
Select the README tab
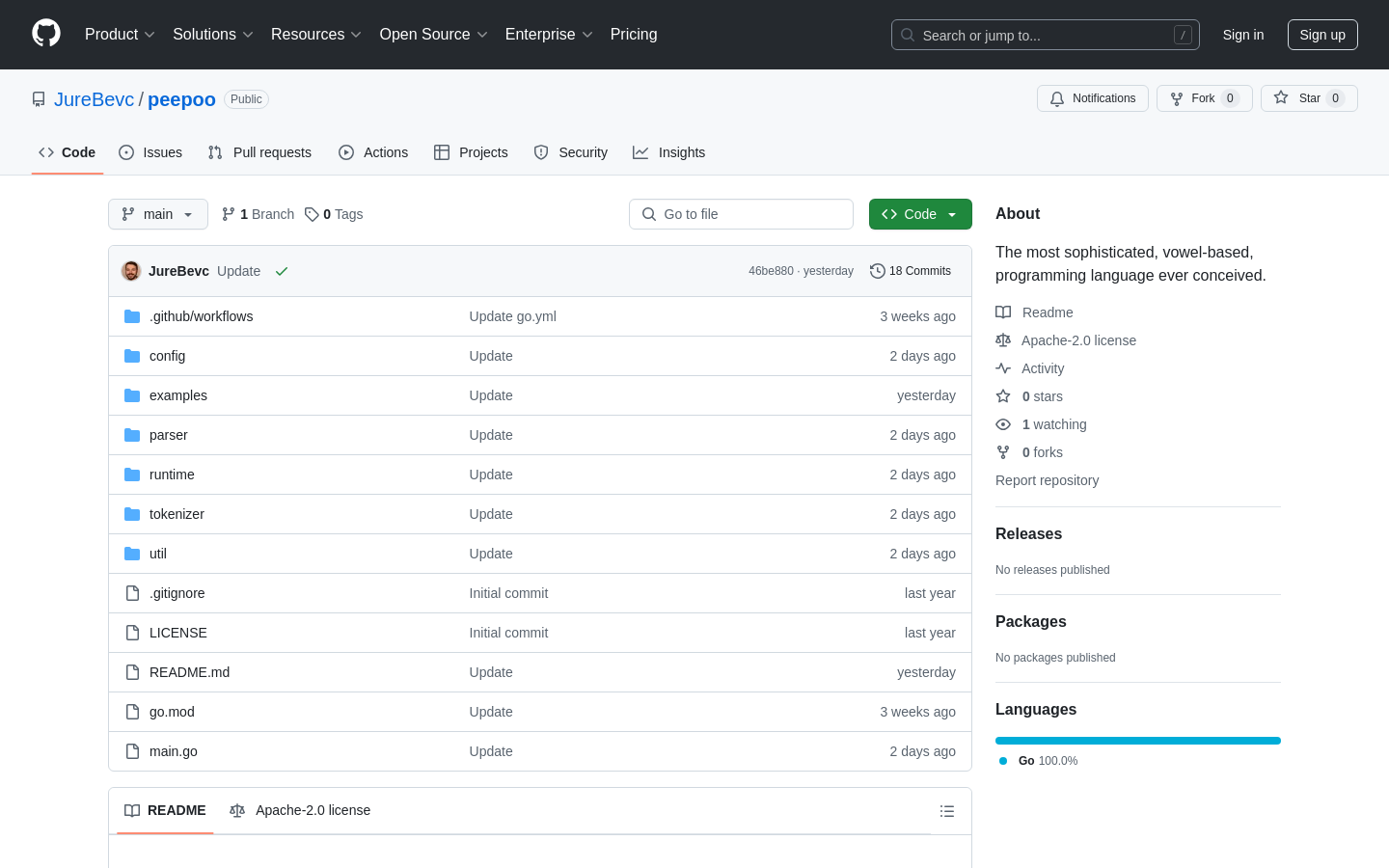click(165, 811)
